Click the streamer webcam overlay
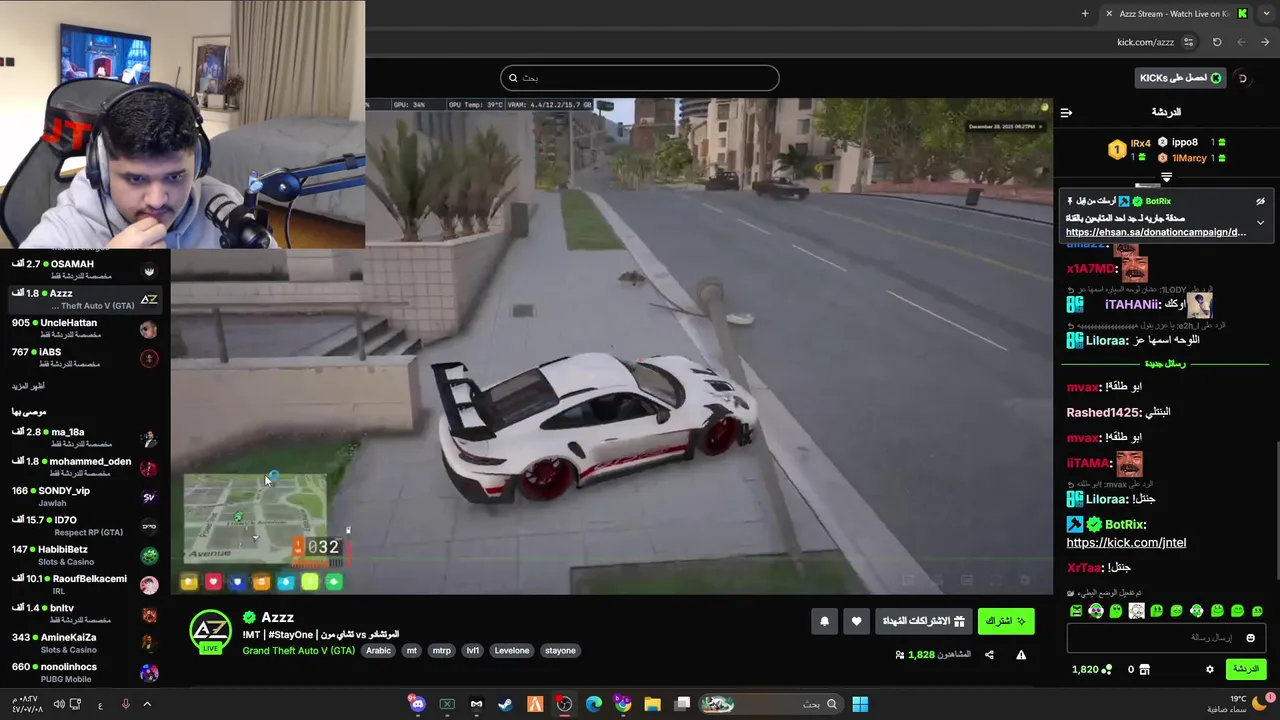 182,124
